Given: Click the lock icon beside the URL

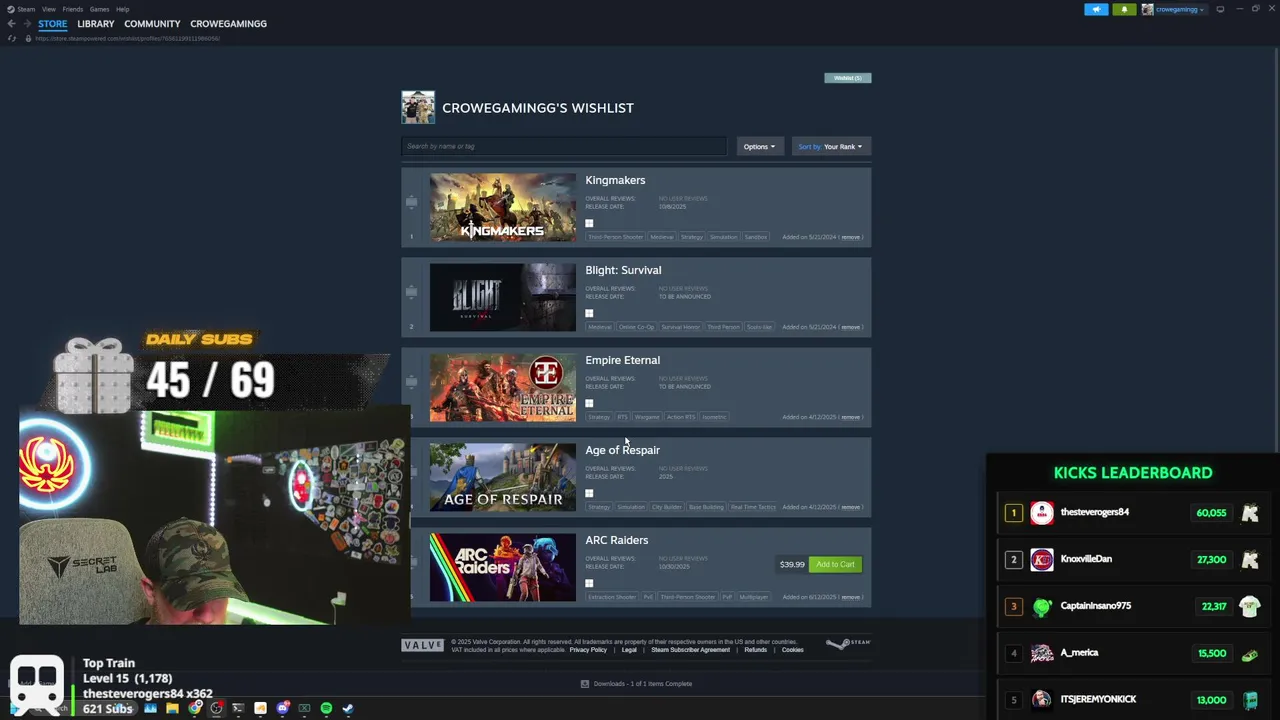Looking at the screenshot, I should (28, 38).
